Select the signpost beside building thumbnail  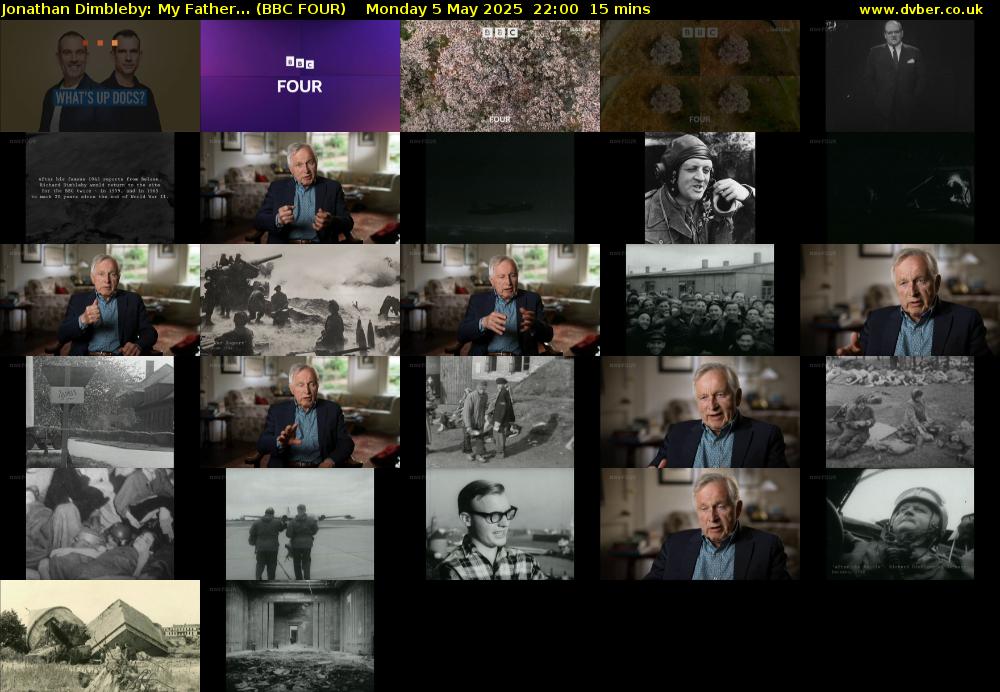[x=100, y=412]
